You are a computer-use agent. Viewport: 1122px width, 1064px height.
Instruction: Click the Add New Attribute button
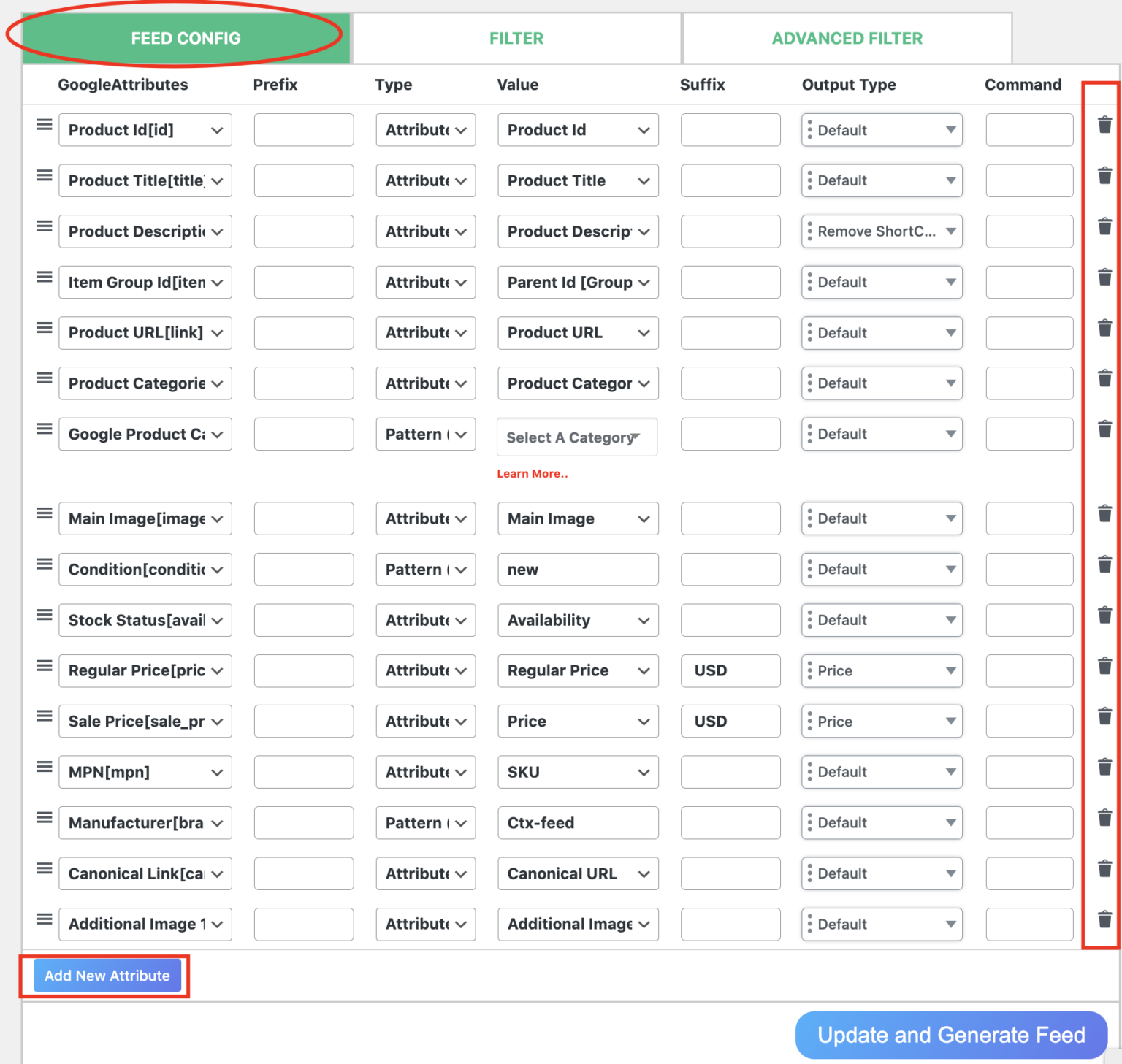point(106,975)
